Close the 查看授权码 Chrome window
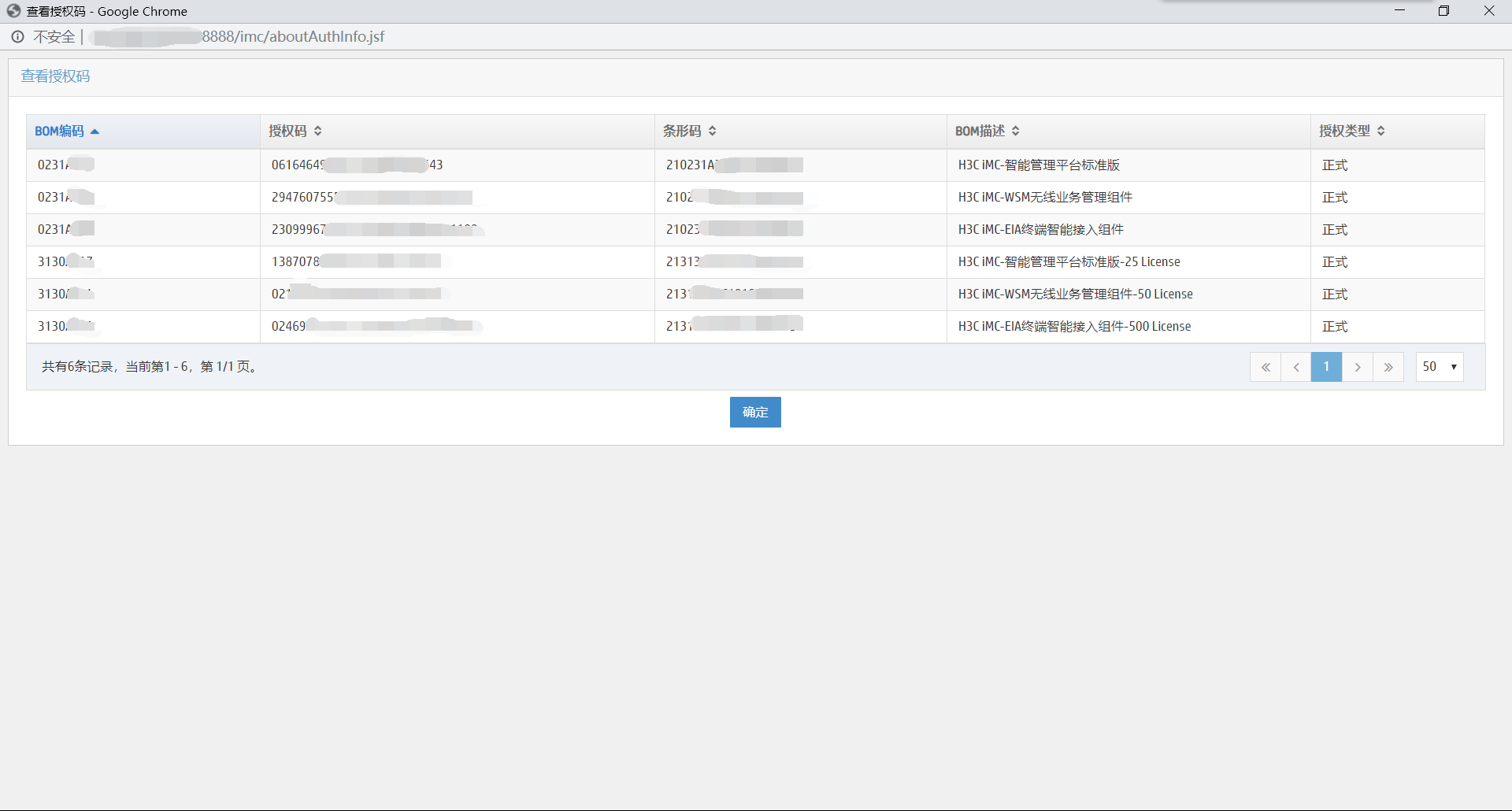The image size is (1512, 811). [x=1488, y=11]
